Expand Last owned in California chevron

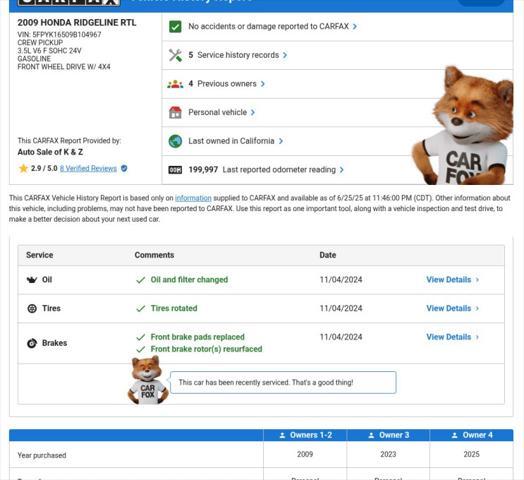[281, 141]
